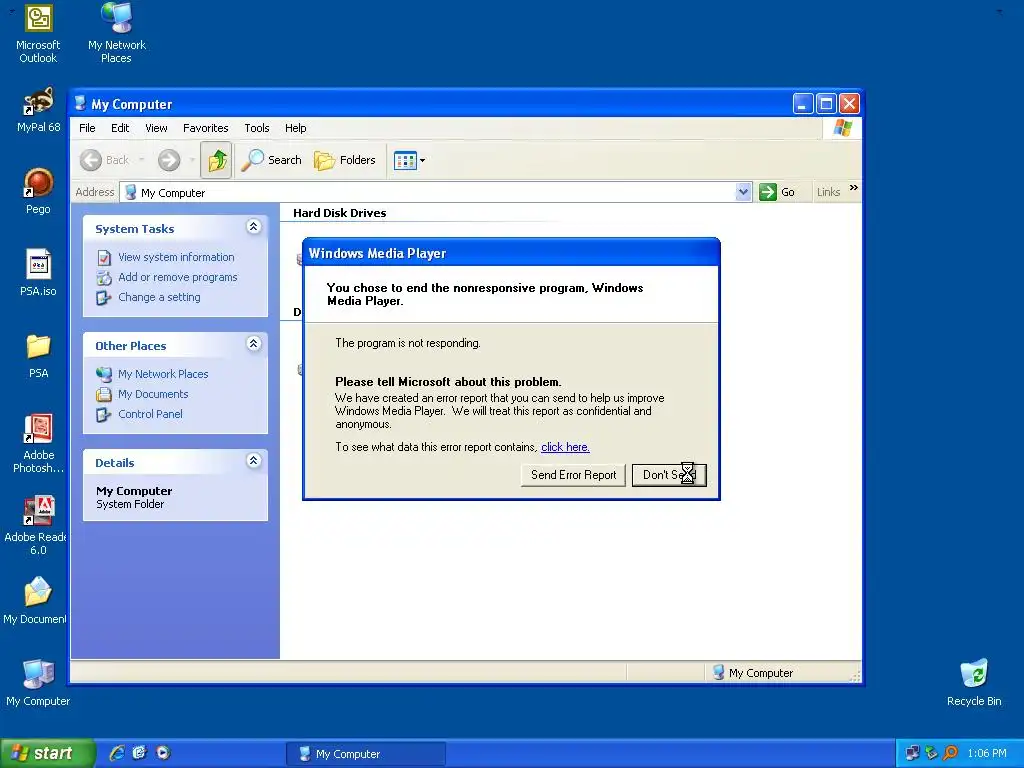Open the Back history dropdown arrow
This screenshot has width=1024, height=768.
(142, 160)
